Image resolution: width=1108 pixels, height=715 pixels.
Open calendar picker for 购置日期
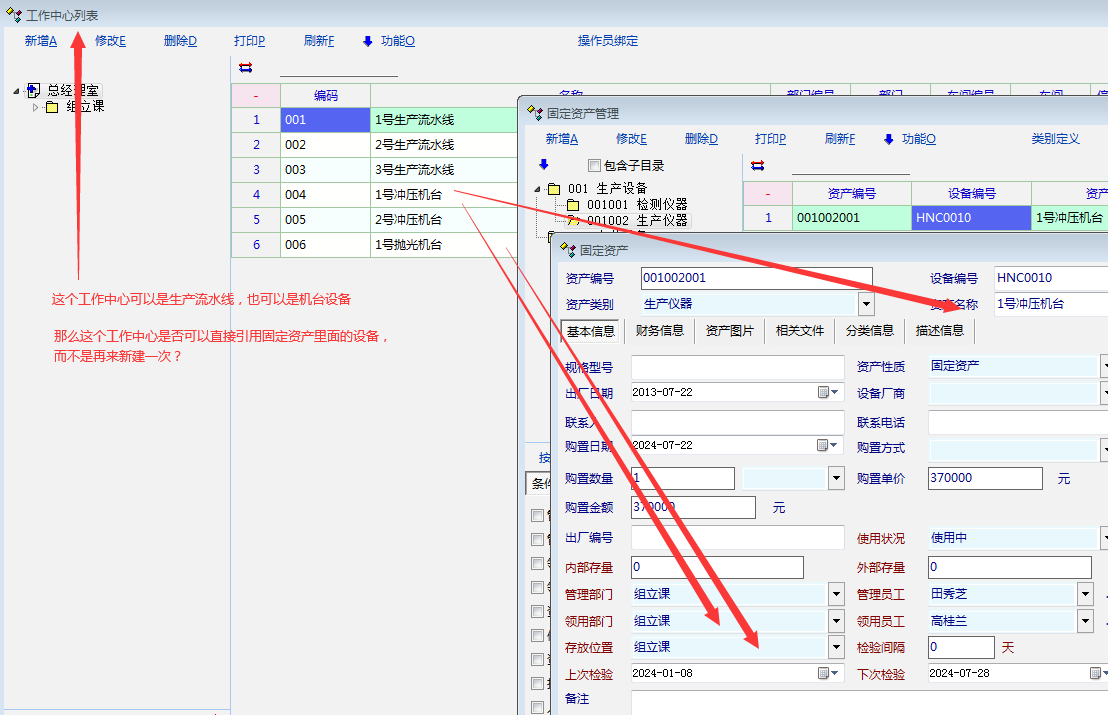[824, 445]
